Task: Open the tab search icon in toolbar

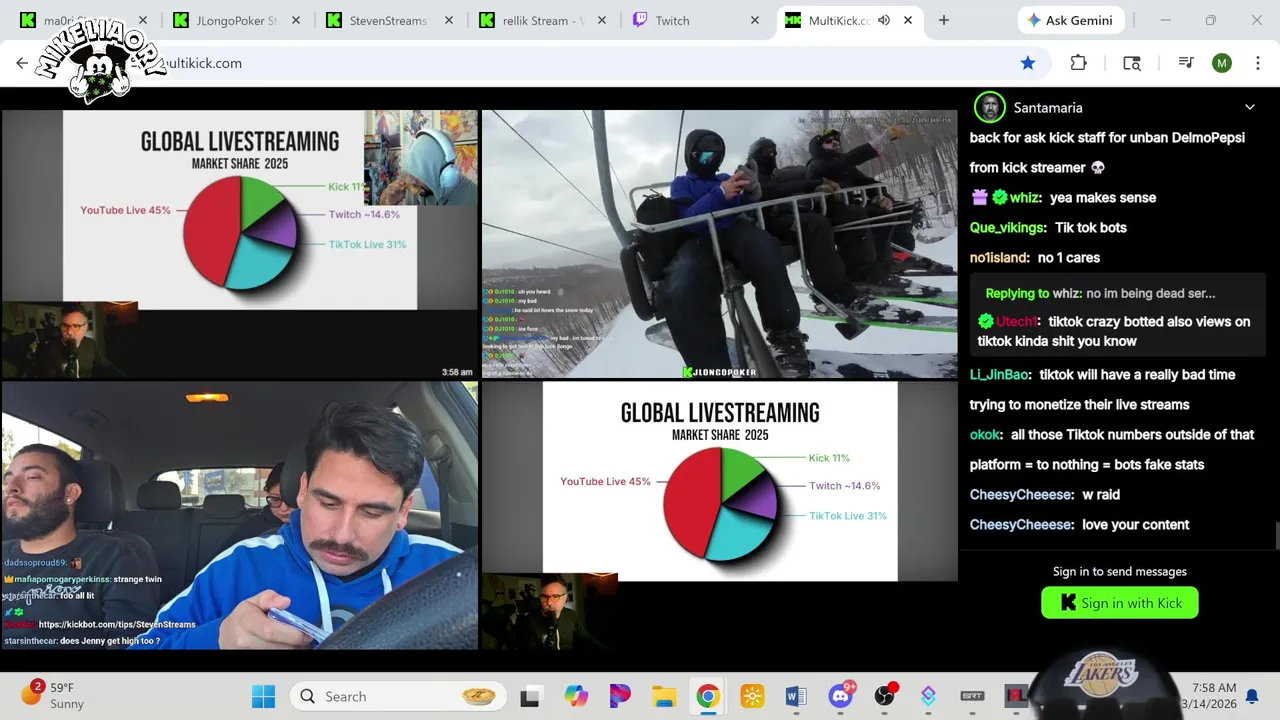Action: [x=1132, y=63]
